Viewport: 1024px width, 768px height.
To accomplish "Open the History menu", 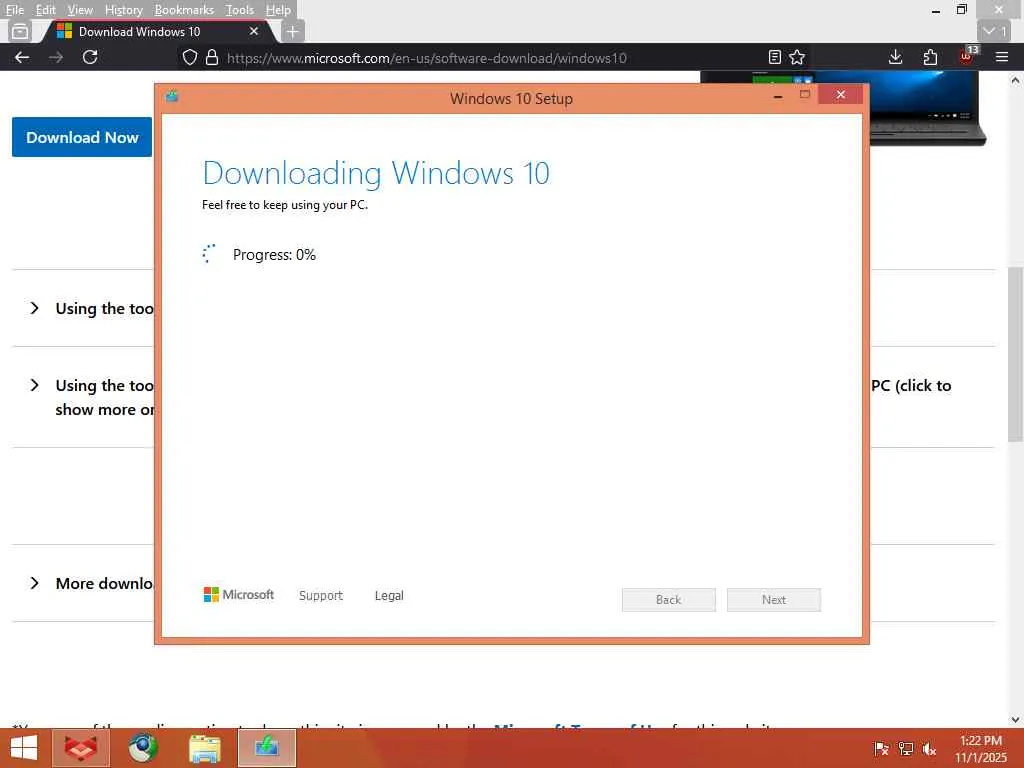I will (123, 10).
